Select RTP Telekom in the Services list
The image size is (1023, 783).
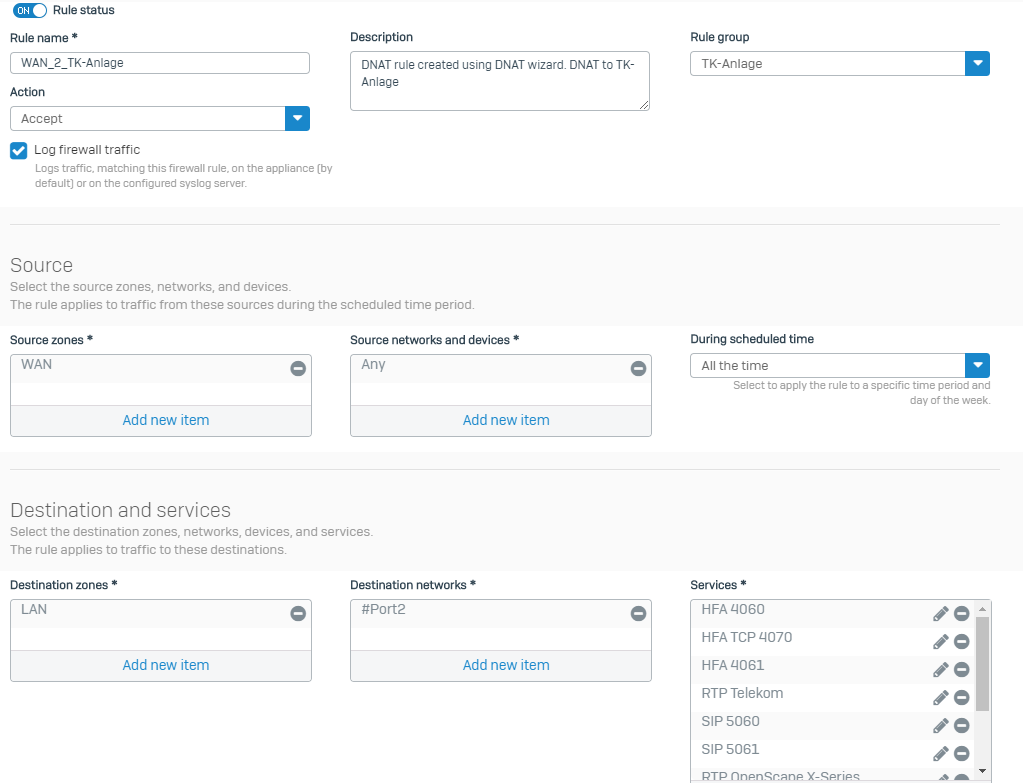pyautogui.click(x=833, y=698)
